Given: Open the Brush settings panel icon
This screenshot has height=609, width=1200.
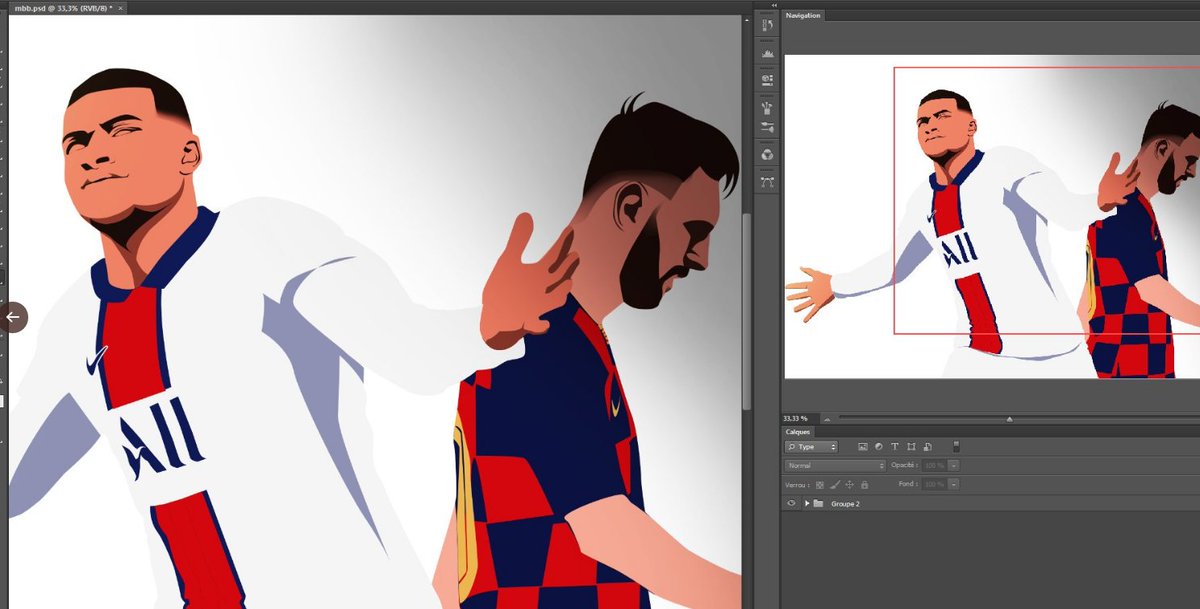Looking at the screenshot, I should [768, 128].
